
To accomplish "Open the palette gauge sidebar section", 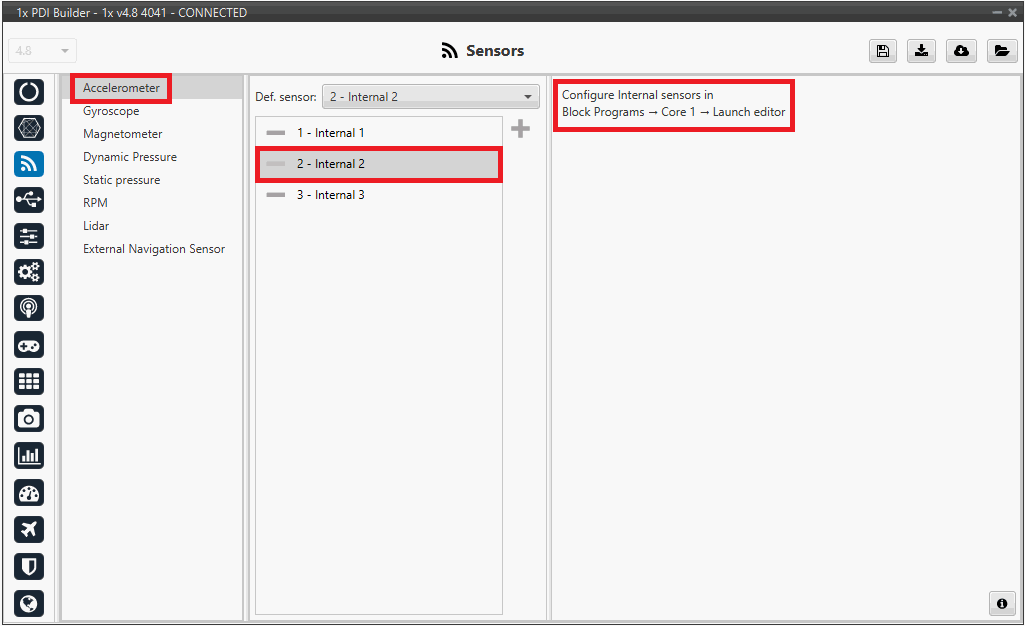I will pos(29,493).
